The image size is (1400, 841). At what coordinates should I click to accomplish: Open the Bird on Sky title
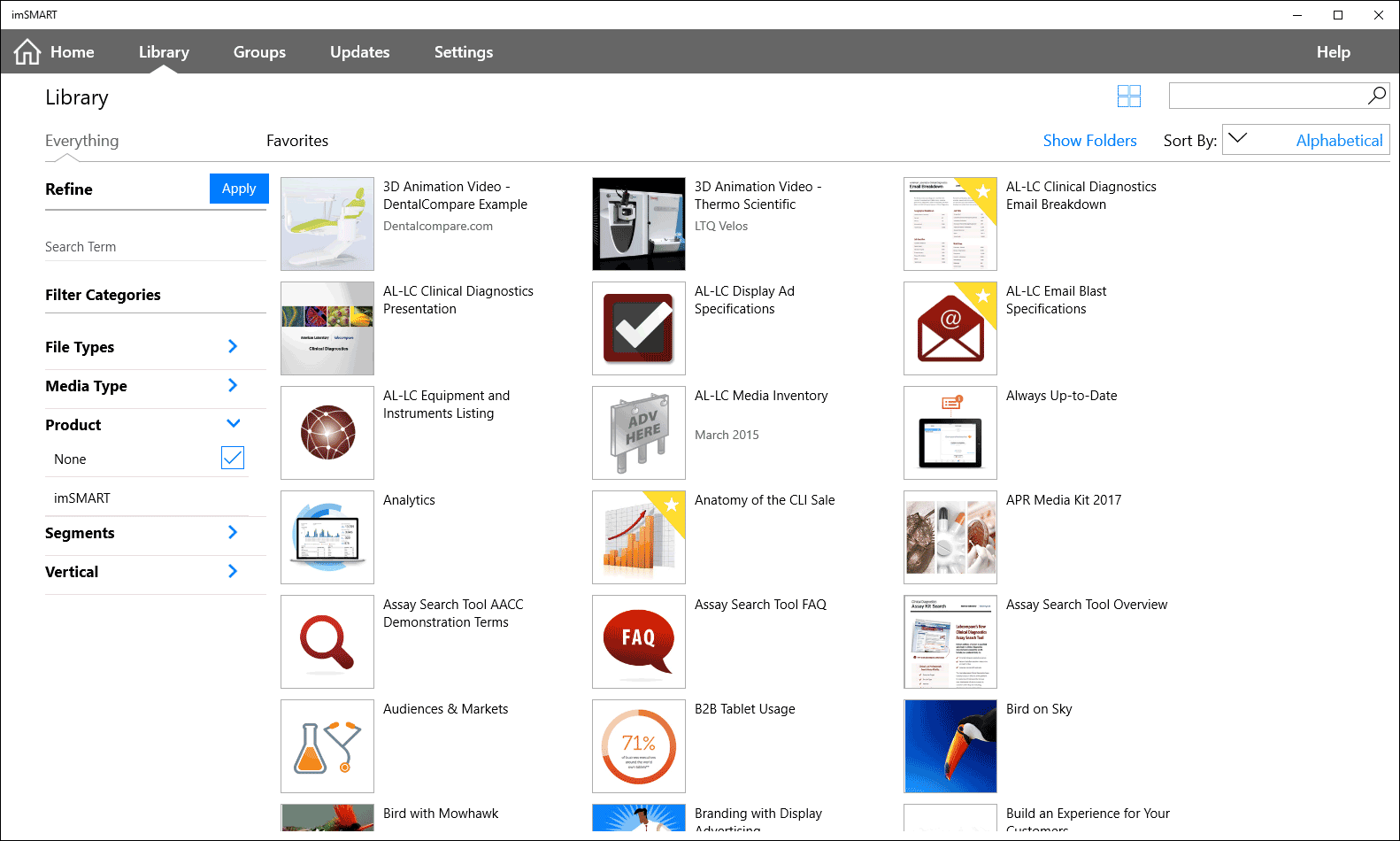(1039, 709)
